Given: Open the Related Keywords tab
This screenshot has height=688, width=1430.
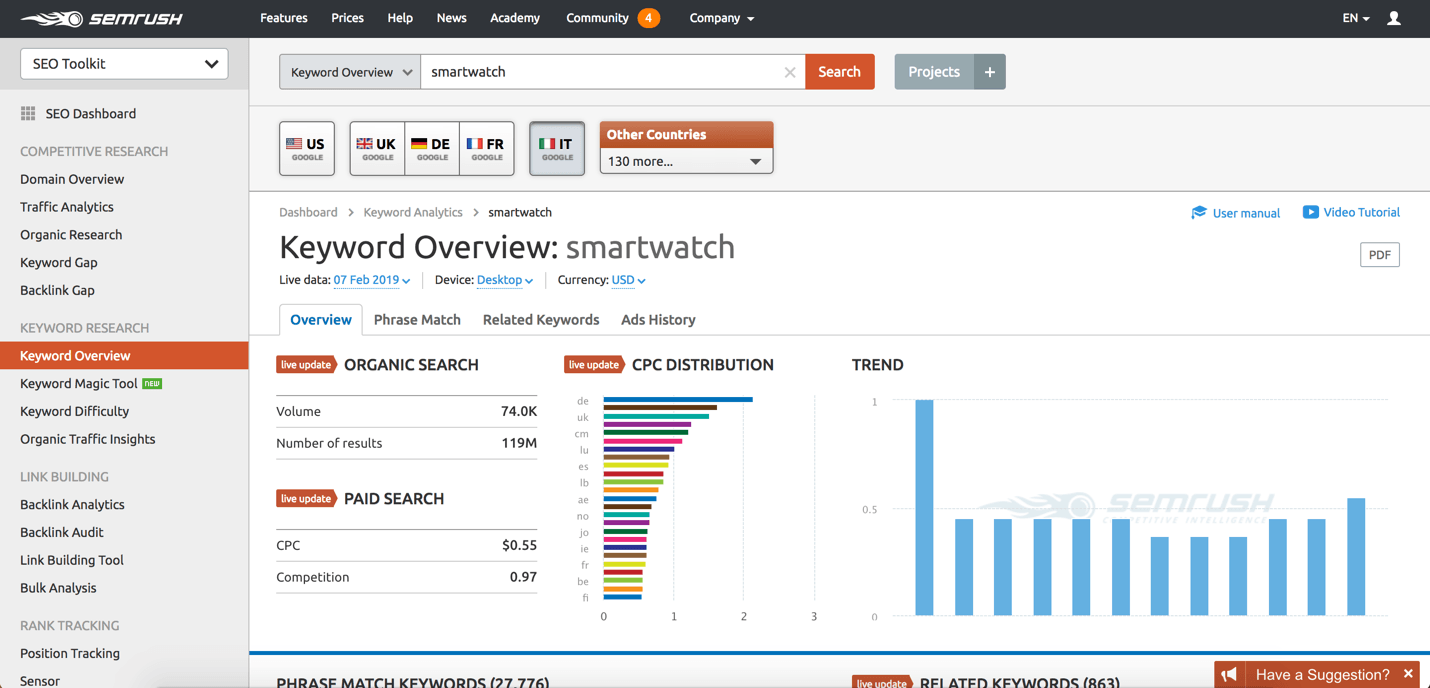Looking at the screenshot, I should [x=540, y=320].
